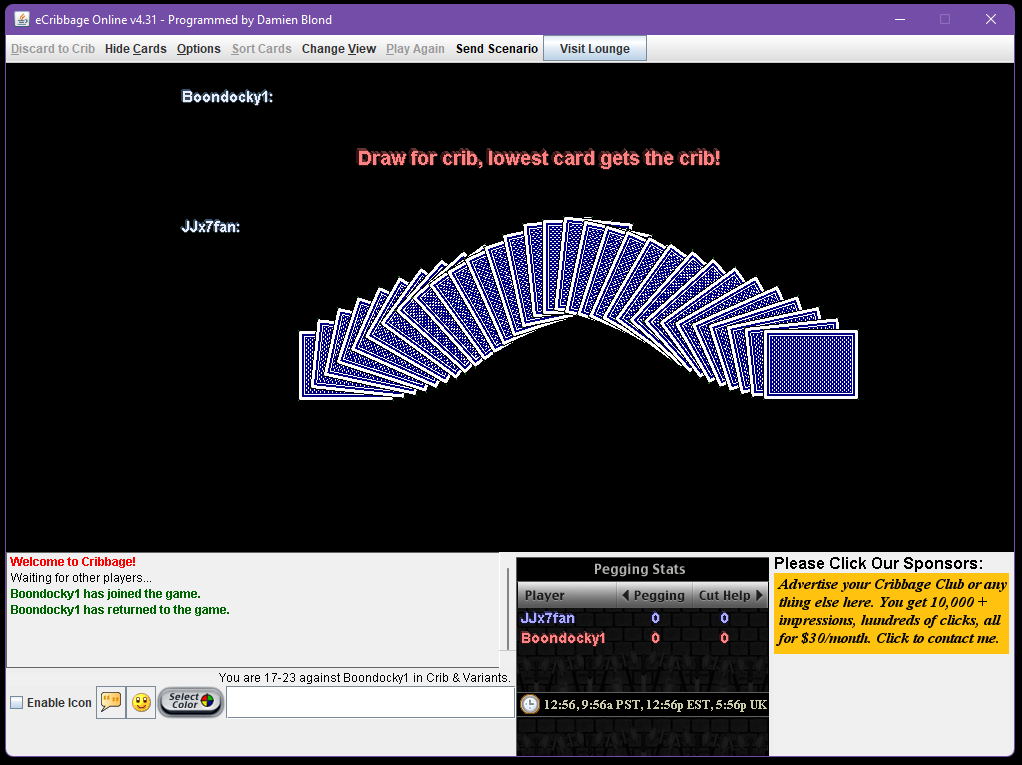
Task: Open the Change View menu
Action: point(338,49)
